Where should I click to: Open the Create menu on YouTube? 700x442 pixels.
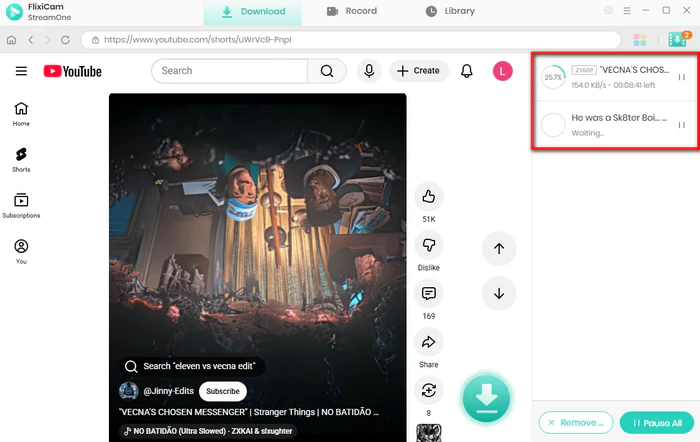[x=418, y=71]
